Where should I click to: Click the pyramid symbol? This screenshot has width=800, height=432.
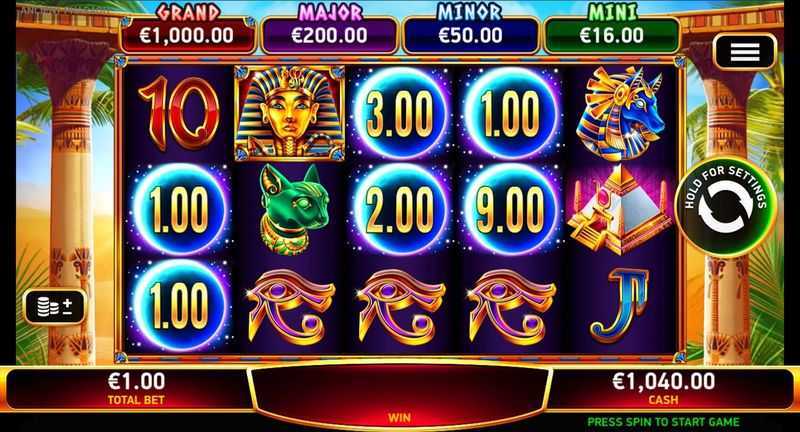[x=619, y=209]
